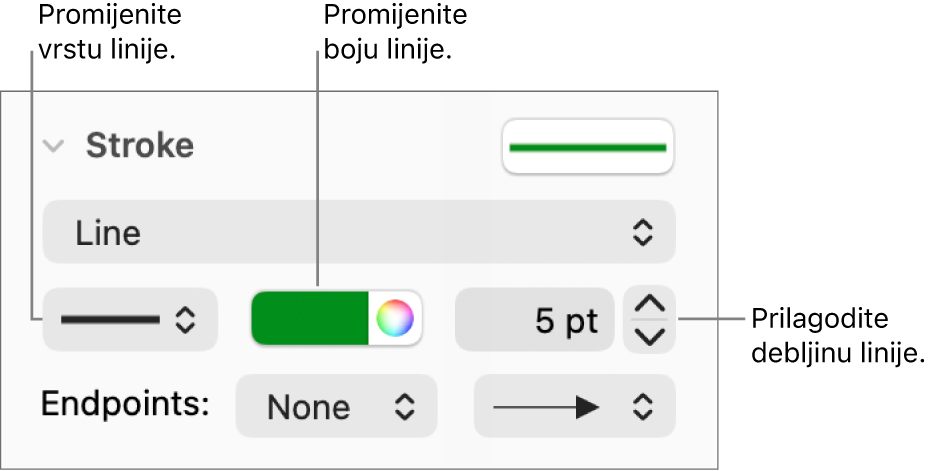Click the solid black line sample
The height and width of the screenshot is (471, 939).
click(110, 320)
